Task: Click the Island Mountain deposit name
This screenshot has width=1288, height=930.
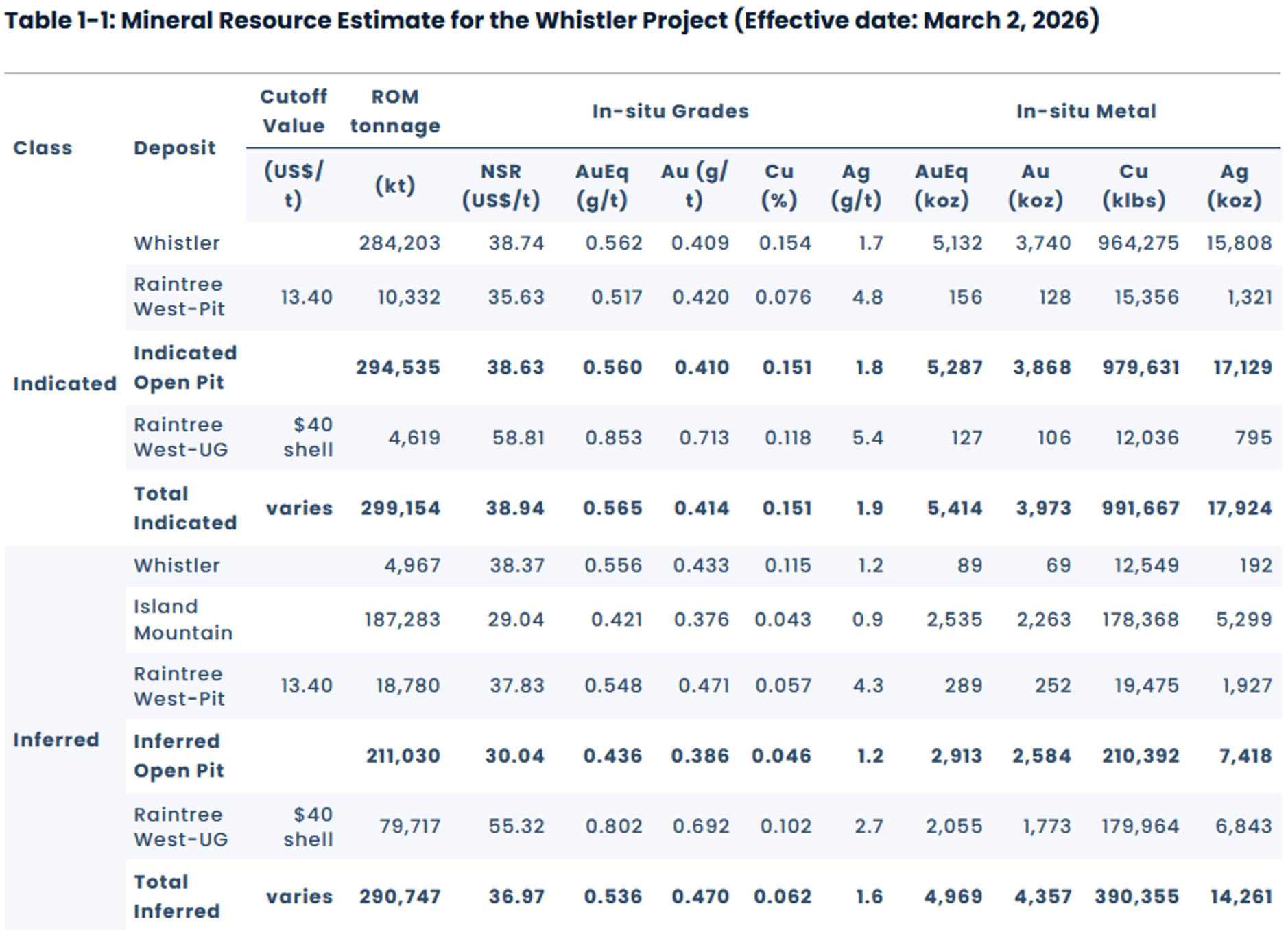Action: [182, 619]
